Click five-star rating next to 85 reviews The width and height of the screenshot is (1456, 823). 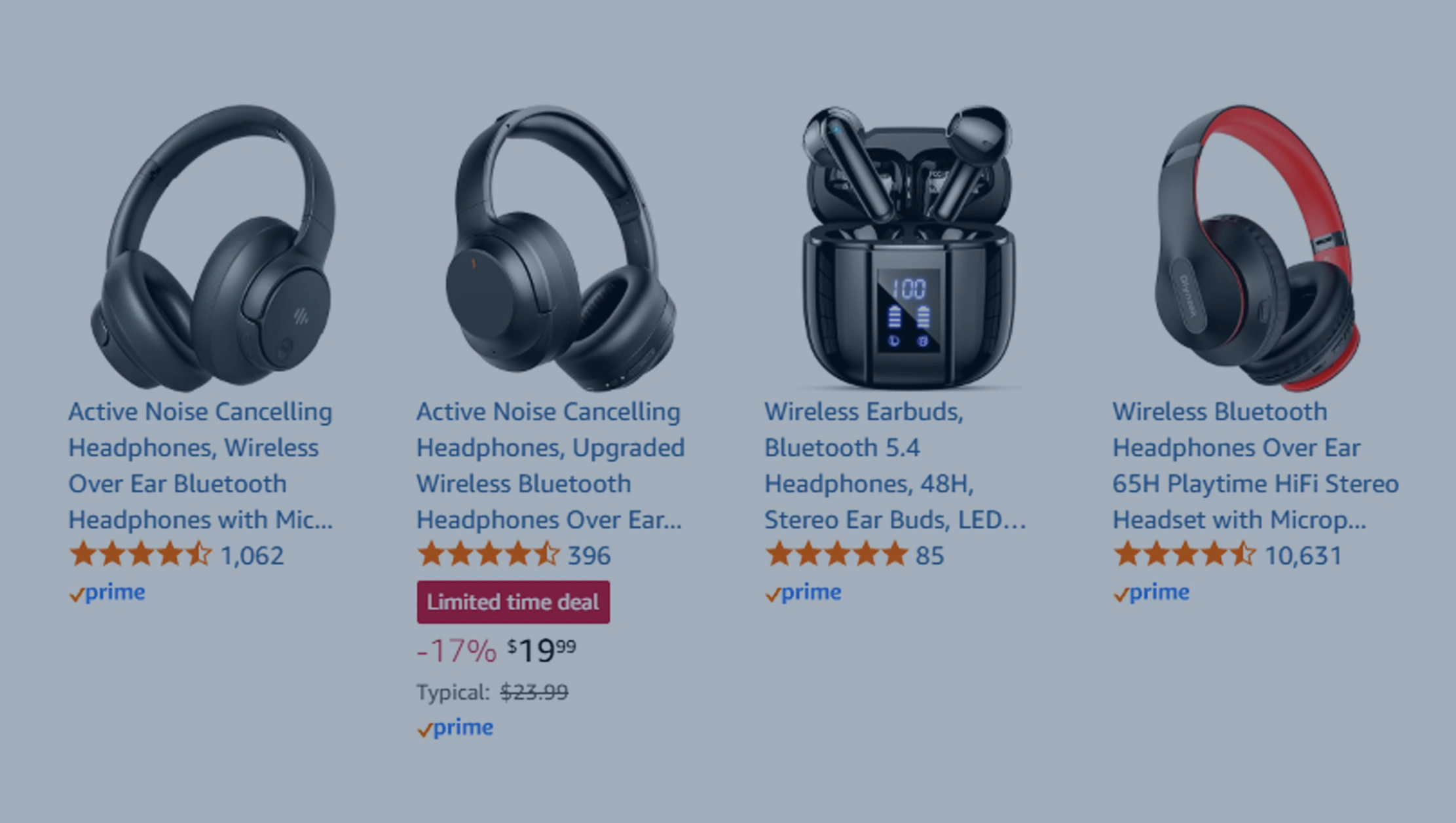[x=837, y=555]
